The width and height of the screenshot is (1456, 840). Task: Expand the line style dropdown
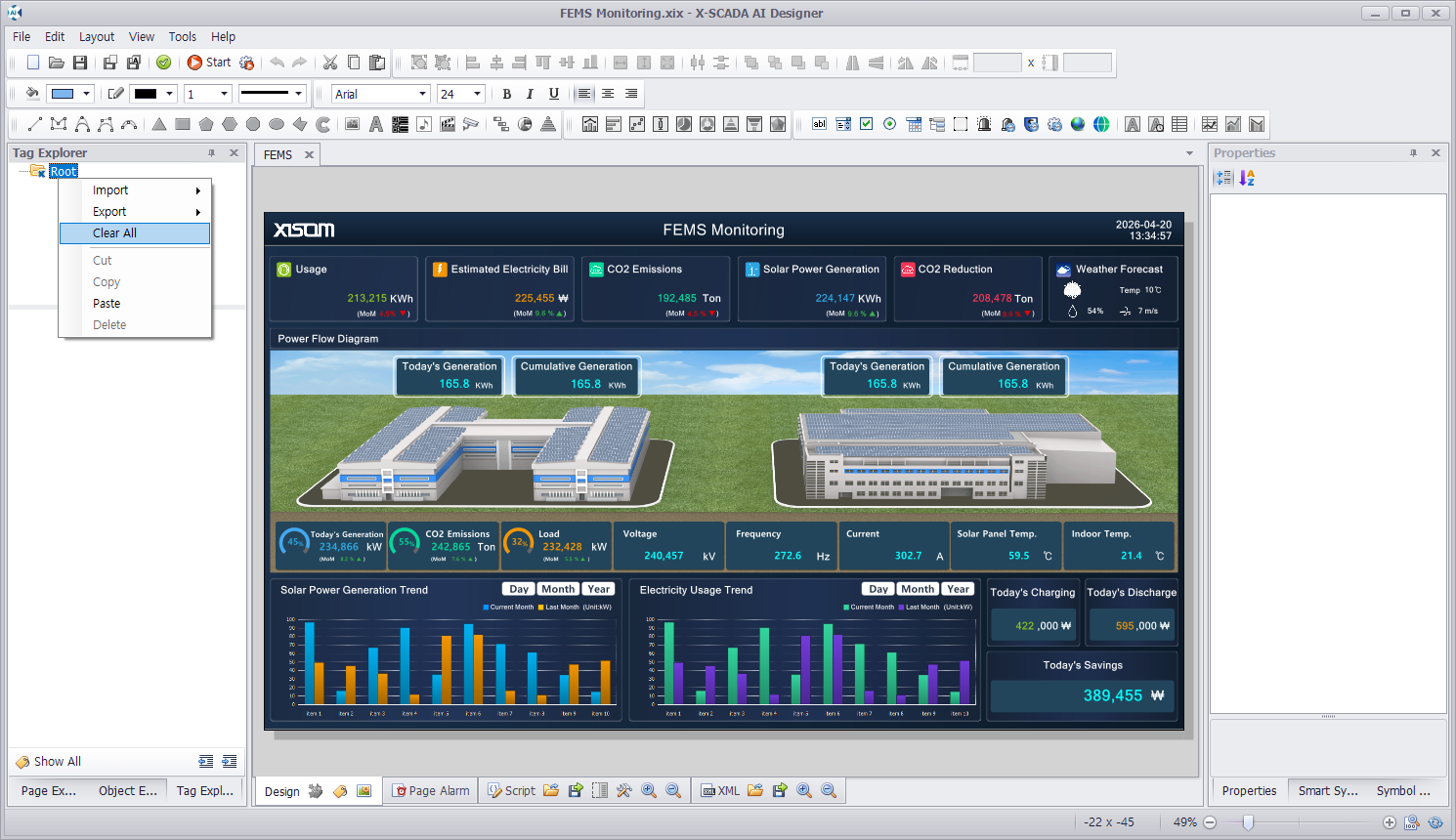[x=298, y=94]
